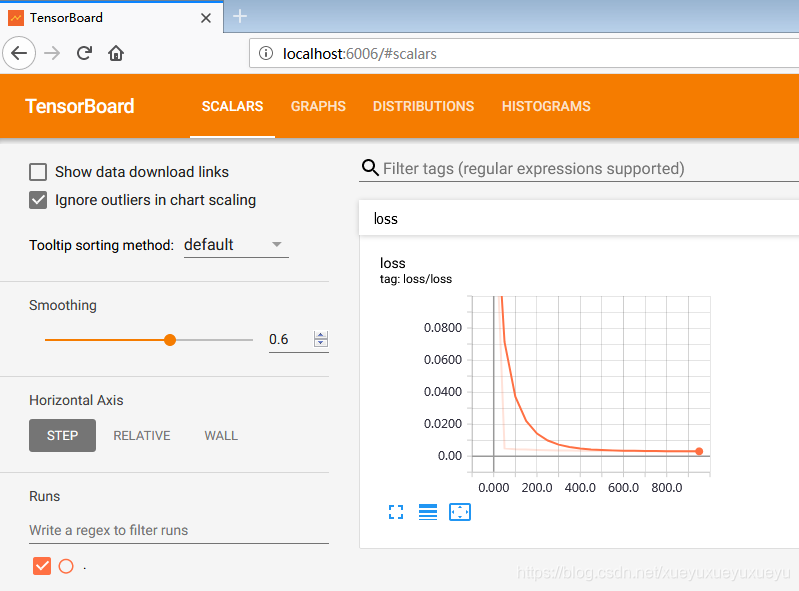Decrease the smoothing value with down arrow
The height and width of the screenshot is (591, 799).
pos(321,343)
